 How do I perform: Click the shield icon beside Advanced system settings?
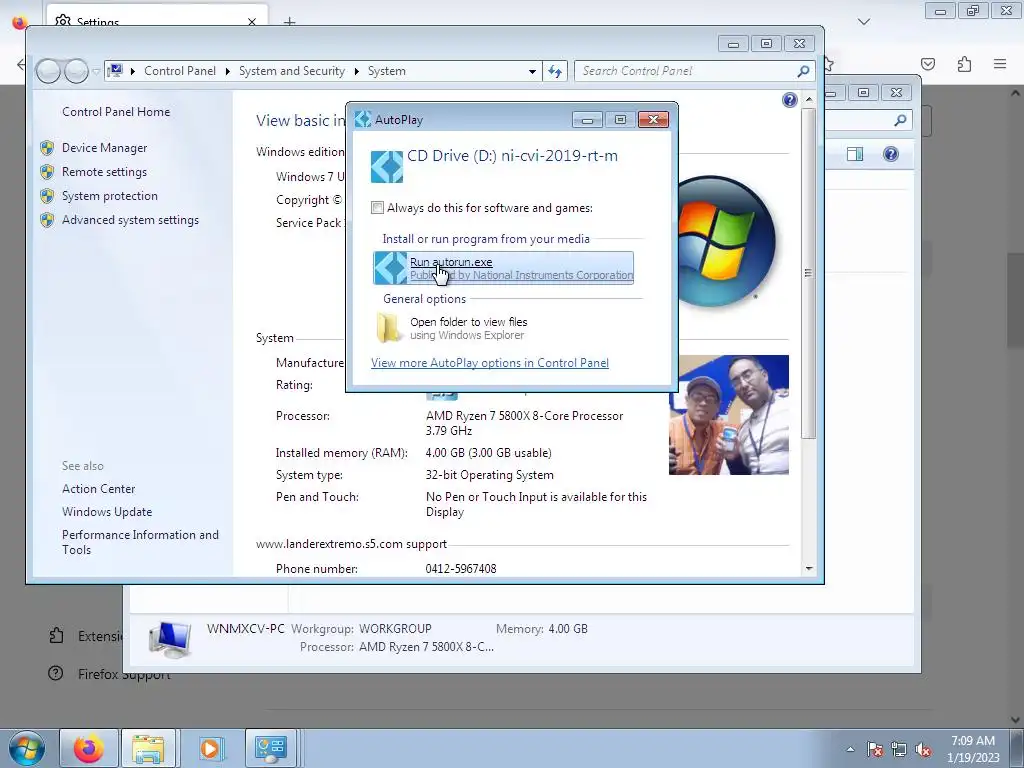pyautogui.click(x=47, y=220)
